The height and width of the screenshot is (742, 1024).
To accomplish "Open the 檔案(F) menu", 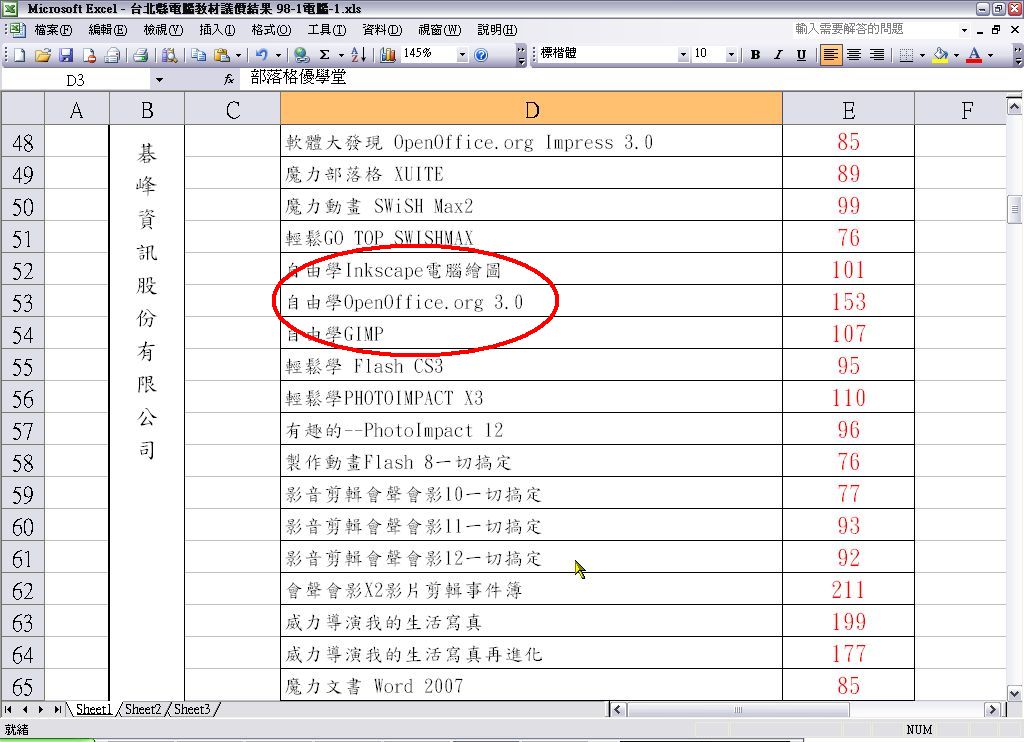I will click(52, 30).
